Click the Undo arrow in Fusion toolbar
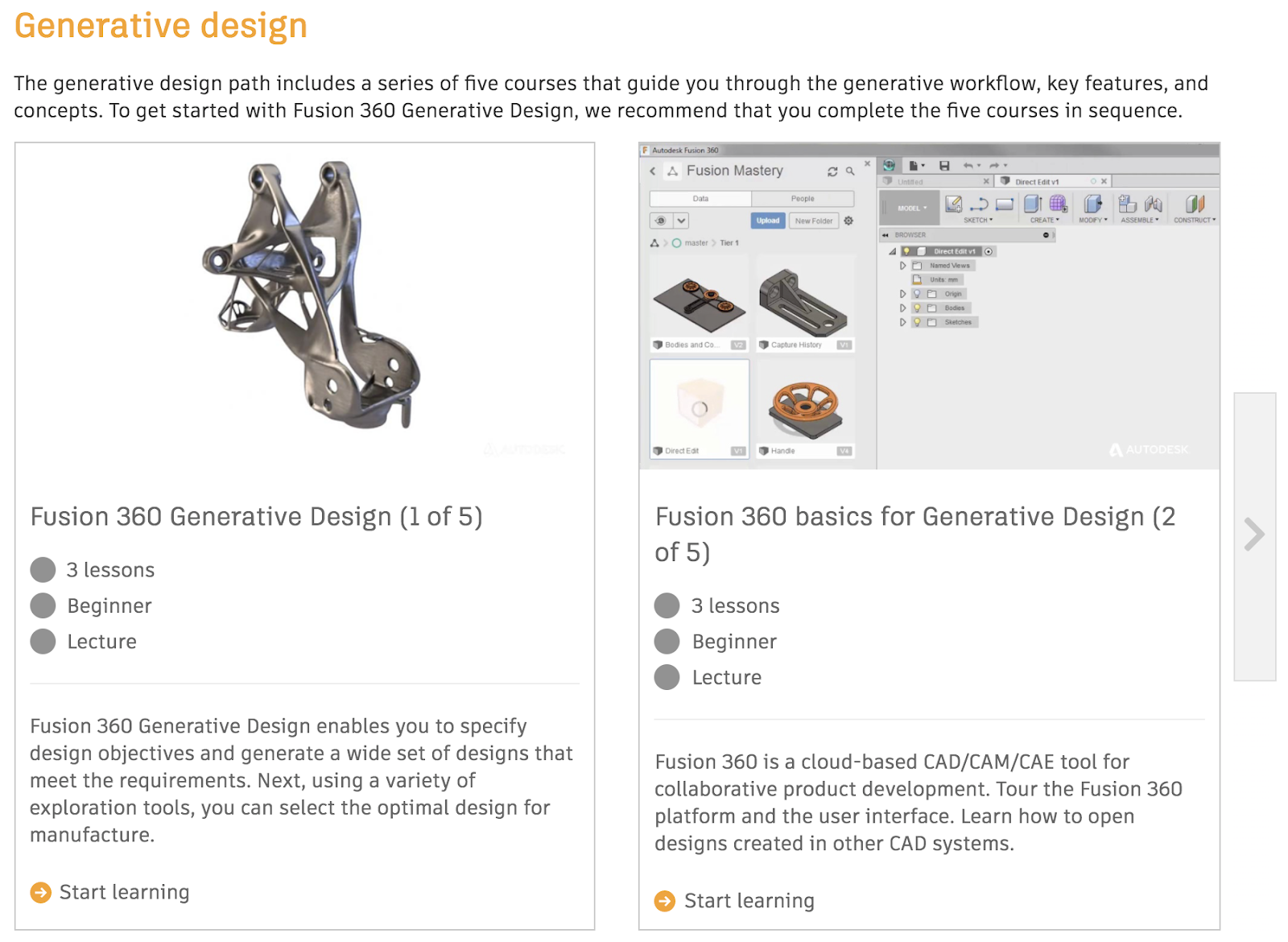Viewport: 1288px width, 942px height. point(970,166)
